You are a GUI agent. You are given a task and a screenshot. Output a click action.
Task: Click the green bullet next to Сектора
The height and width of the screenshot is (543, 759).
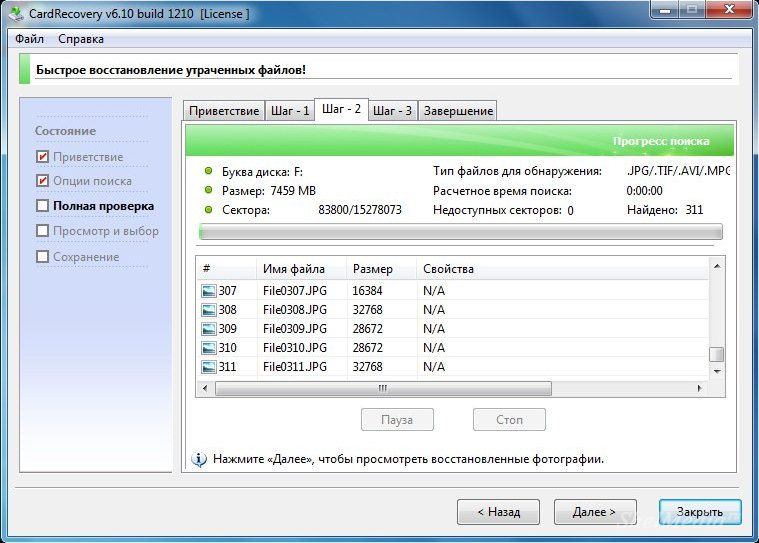(209, 210)
